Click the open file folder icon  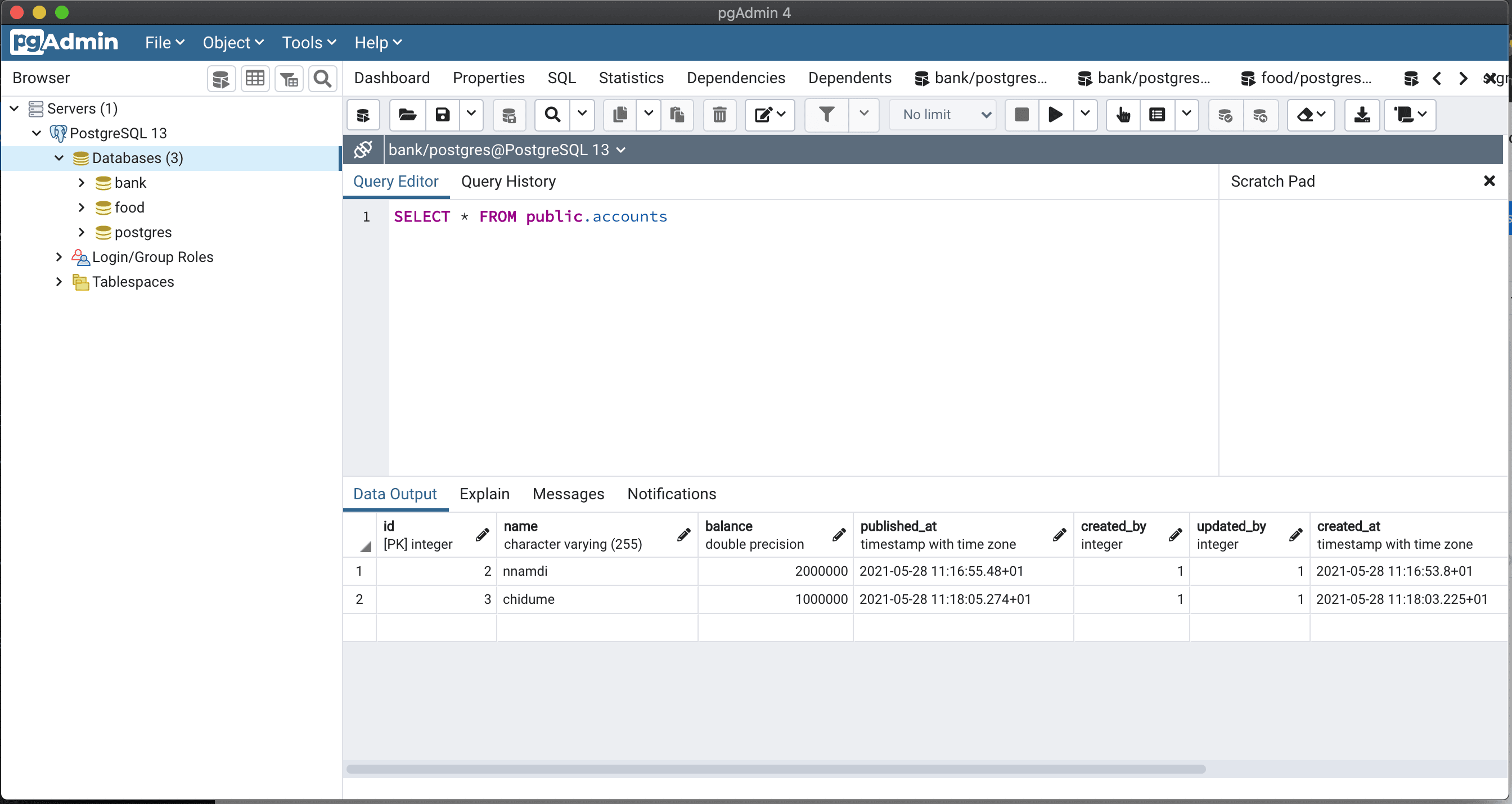tap(407, 115)
